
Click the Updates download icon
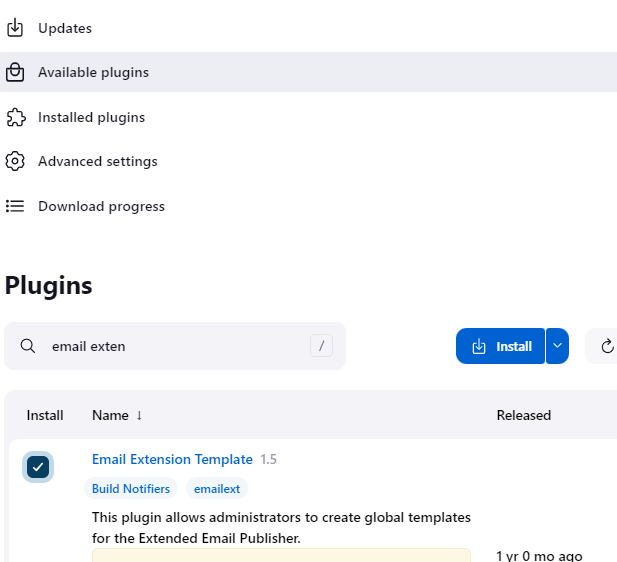click(x=15, y=28)
